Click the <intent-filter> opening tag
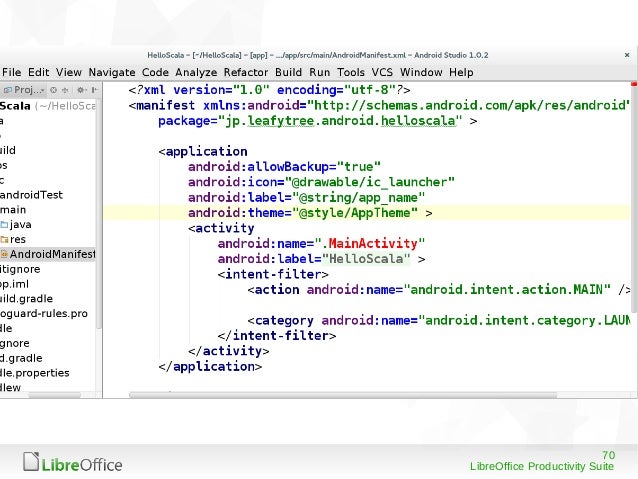Image resolution: width=638 pixels, height=479 pixels. 273,274
